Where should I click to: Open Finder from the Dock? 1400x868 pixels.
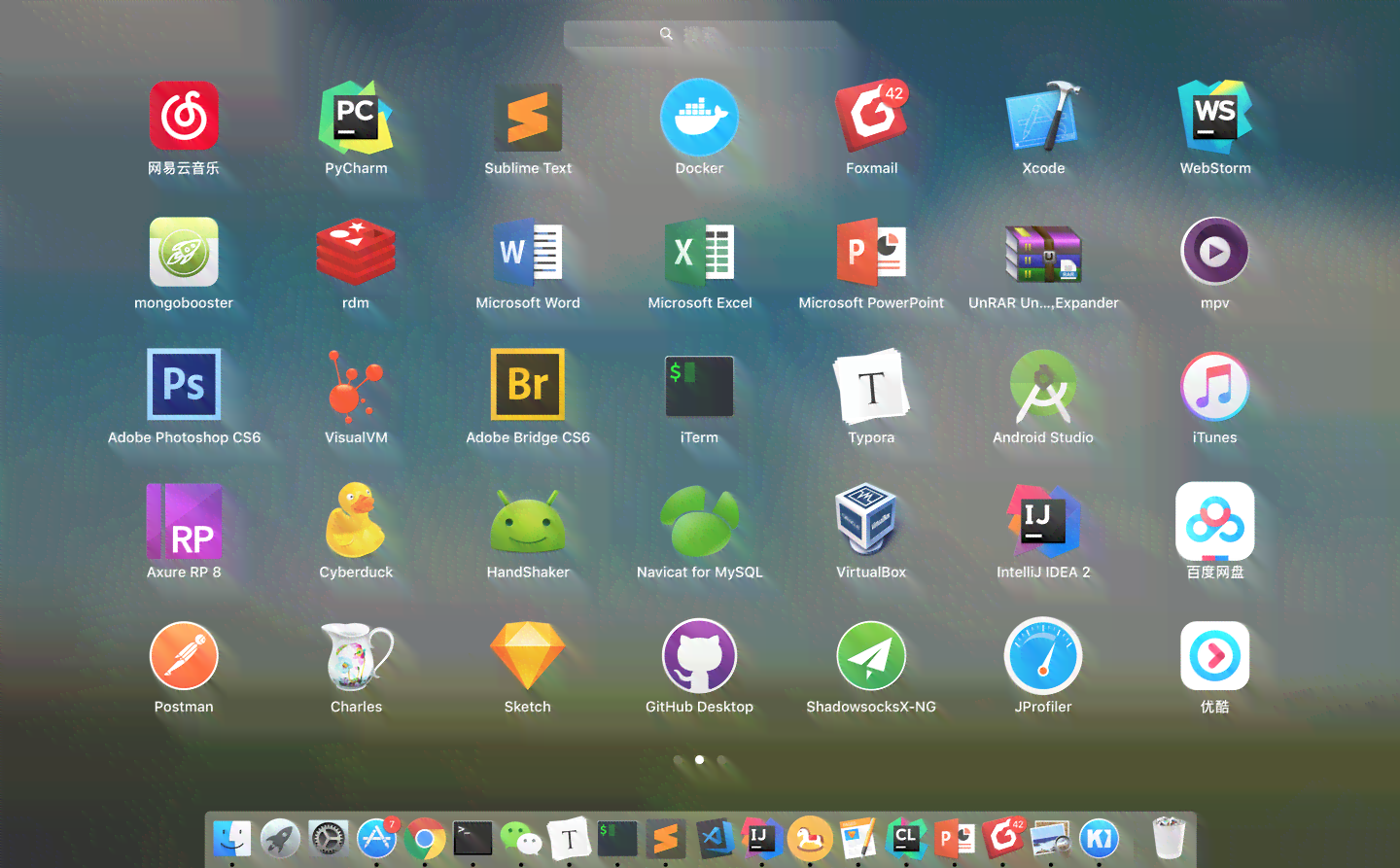(231, 839)
